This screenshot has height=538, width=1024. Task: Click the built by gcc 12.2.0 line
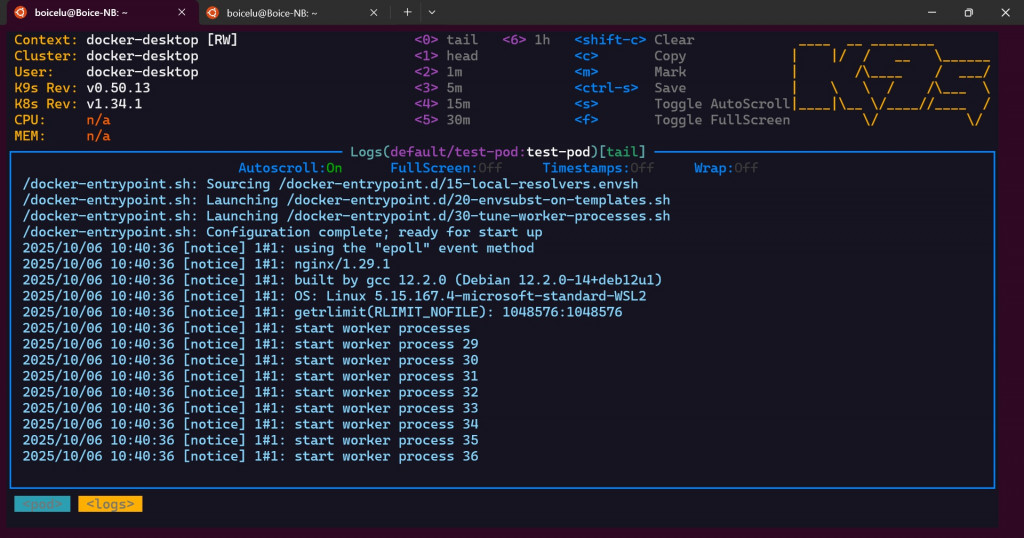(342, 280)
